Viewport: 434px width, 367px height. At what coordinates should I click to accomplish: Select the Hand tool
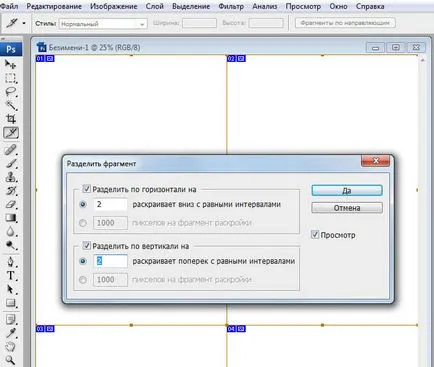(x=11, y=347)
